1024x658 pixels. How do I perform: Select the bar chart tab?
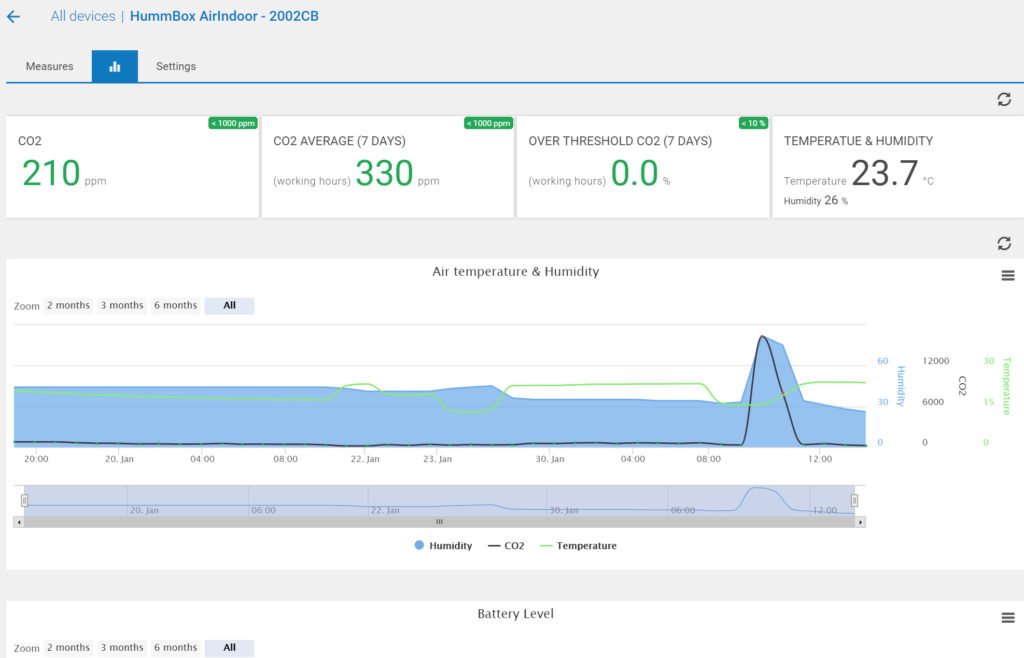click(x=115, y=66)
